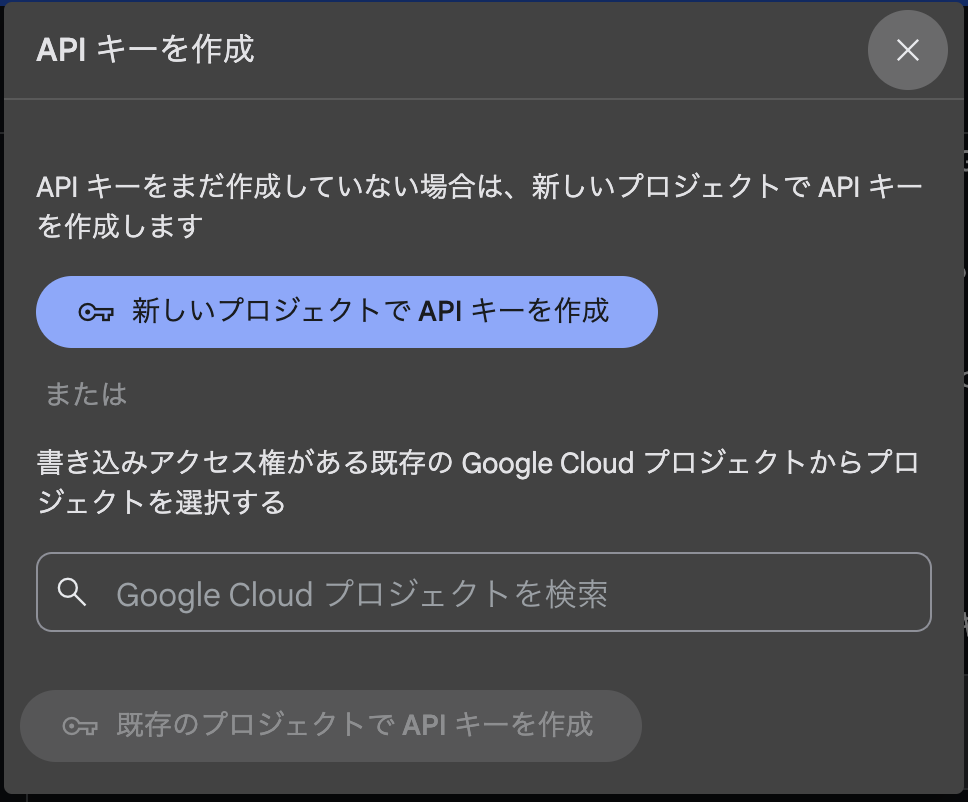Select 既存のプロジェクトで API キーを作成 button
The width and height of the screenshot is (968, 802).
coord(331,726)
